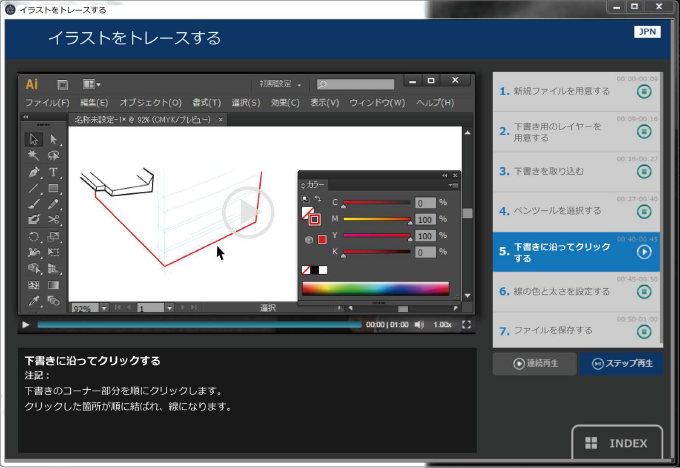680x468 pixels.
Task: Select the Pen tool
Action: 33,172
